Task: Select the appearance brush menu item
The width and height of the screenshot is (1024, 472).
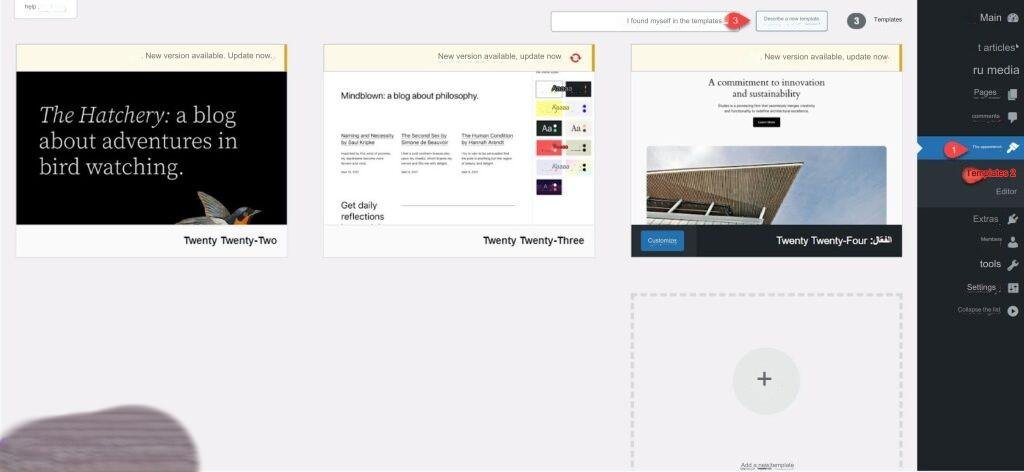Action: coord(972,148)
